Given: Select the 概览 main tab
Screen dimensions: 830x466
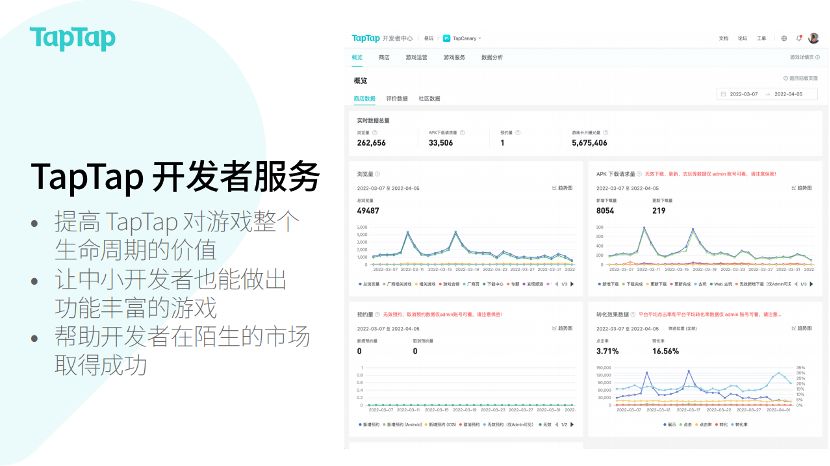Looking at the screenshot, I should coord(357,57).
